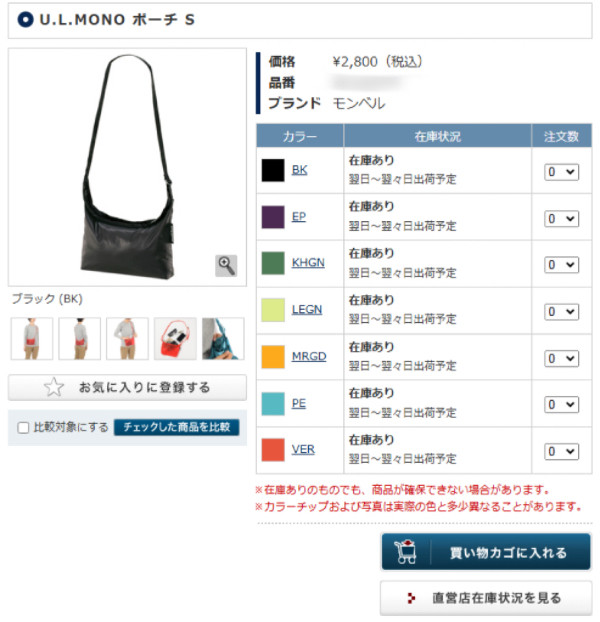This screenshot has height=622, width=600.
Task: Expand the MRGD order quantity selector
Action: [561, 359]
